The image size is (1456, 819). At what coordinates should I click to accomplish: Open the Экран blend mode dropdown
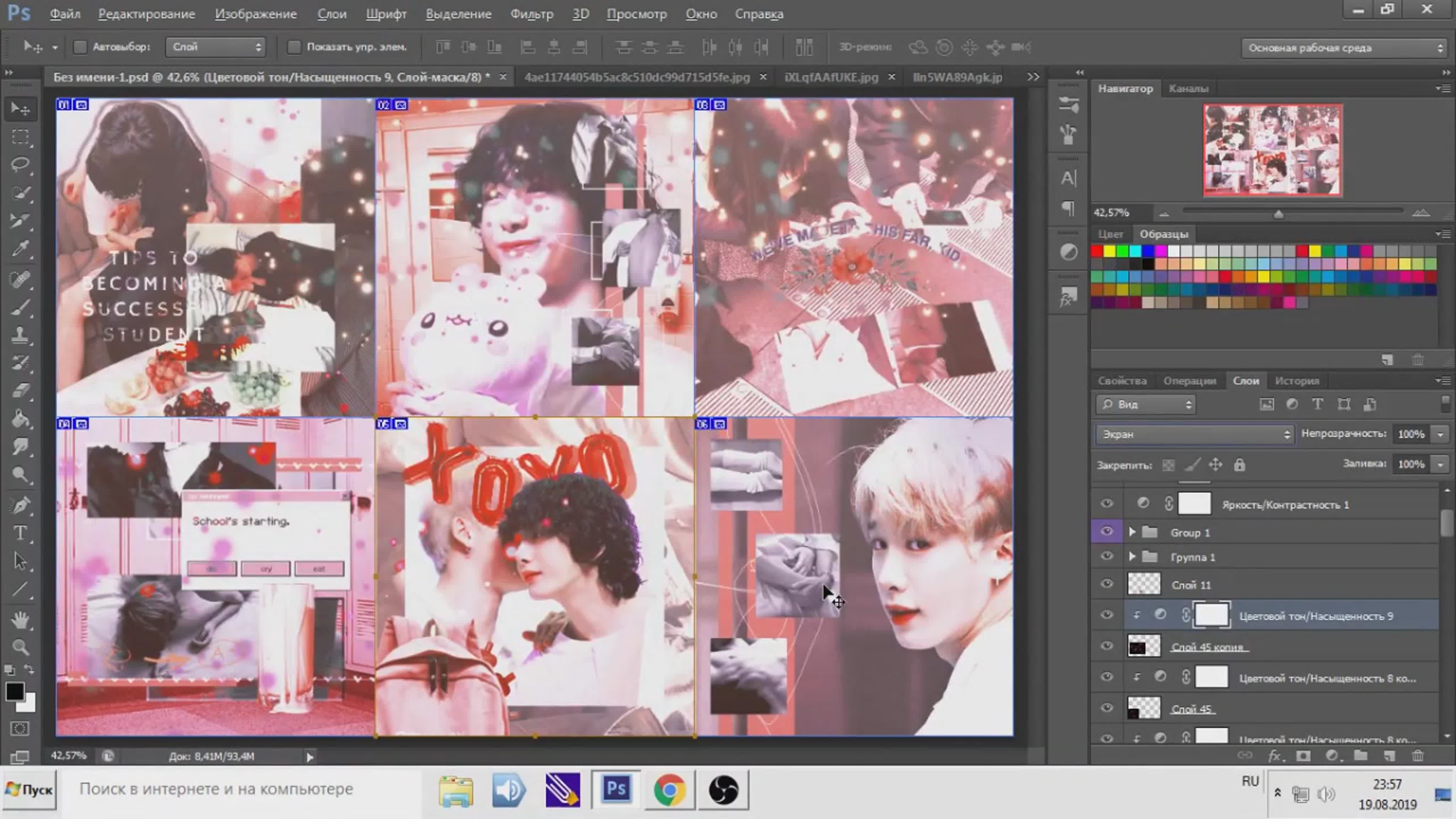(1194, 434)
